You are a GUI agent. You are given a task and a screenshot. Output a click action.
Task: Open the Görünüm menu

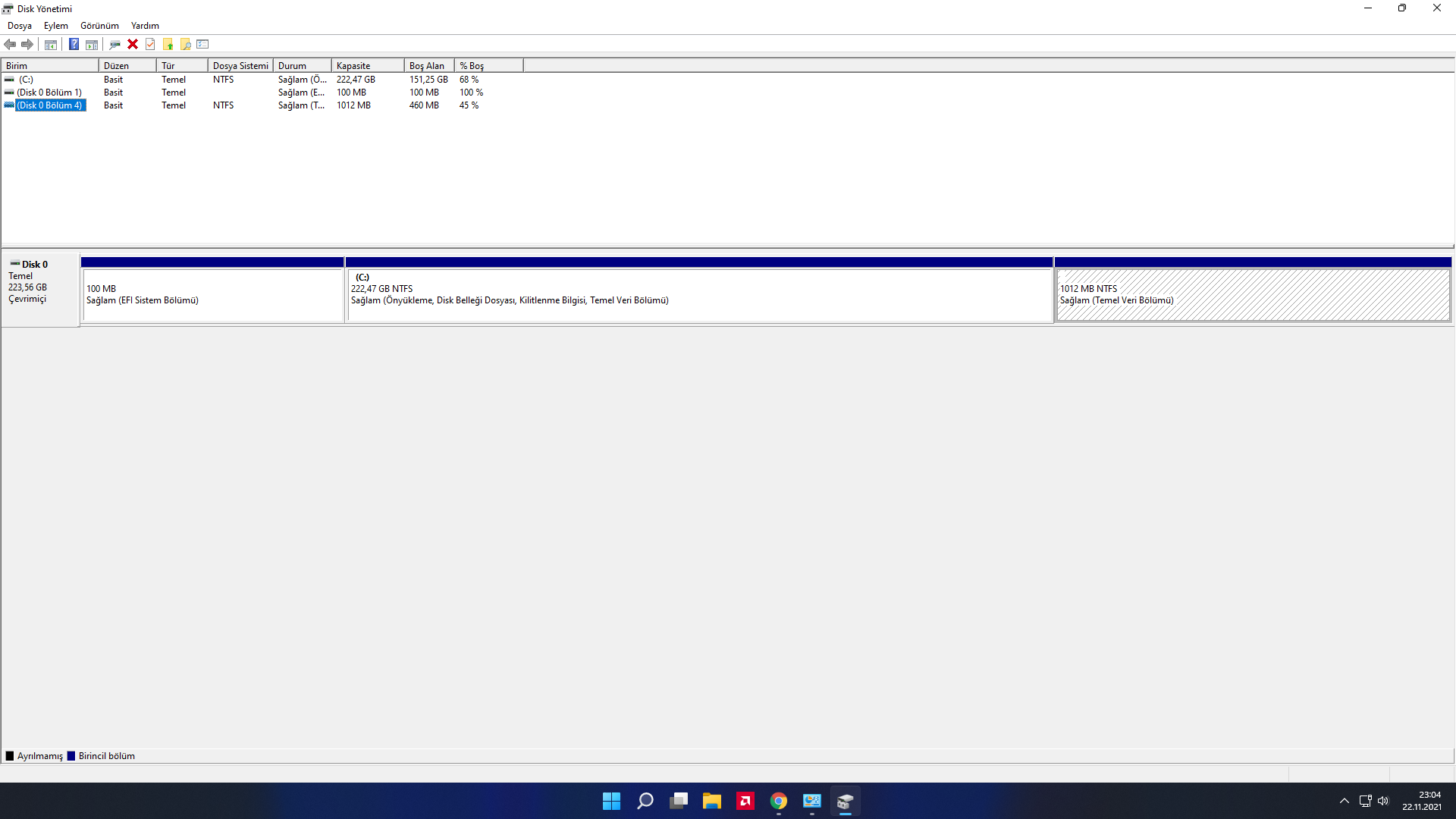click(x=99, y=26)
